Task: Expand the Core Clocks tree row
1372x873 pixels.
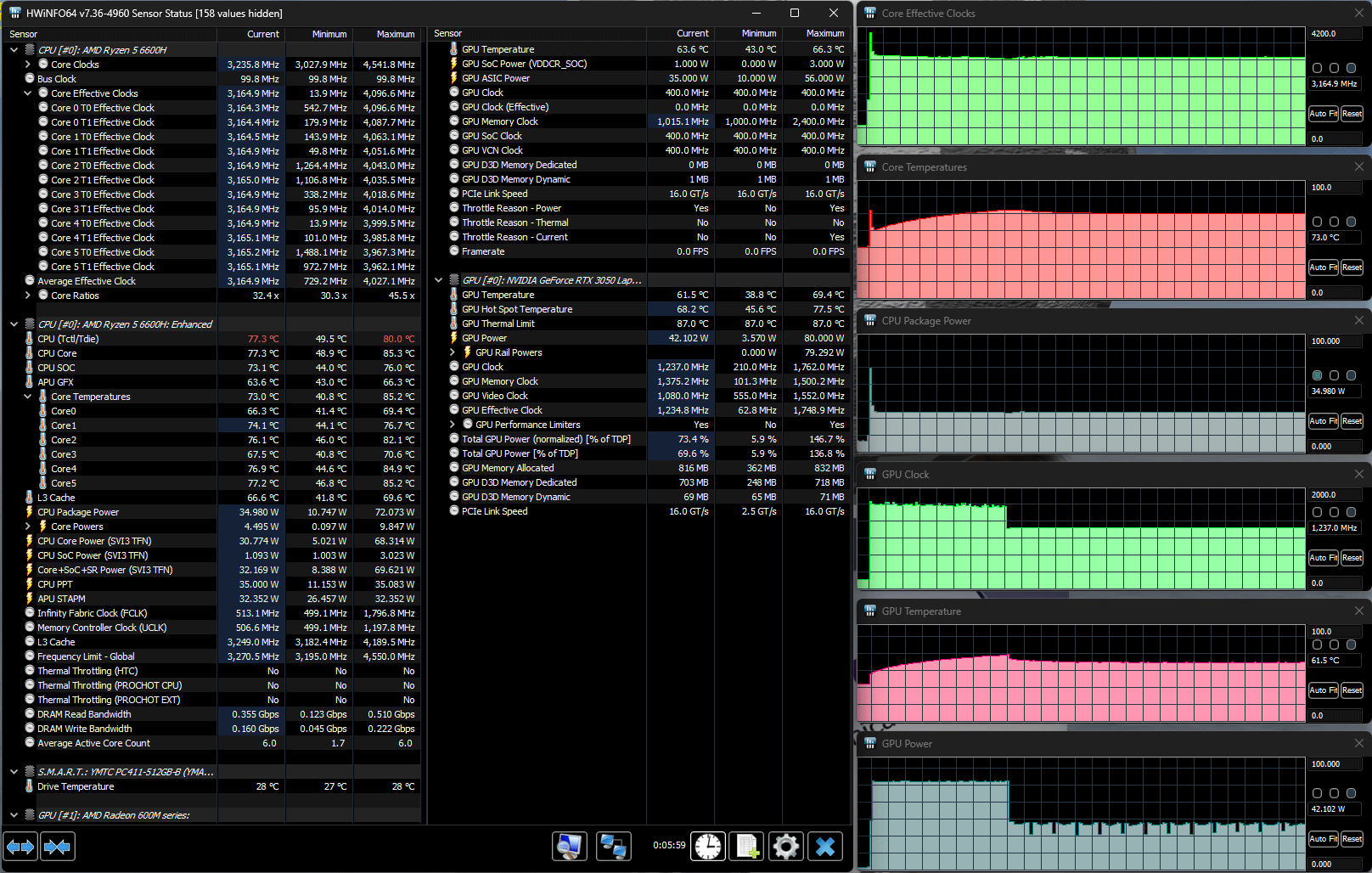Action: pos(27,65)
